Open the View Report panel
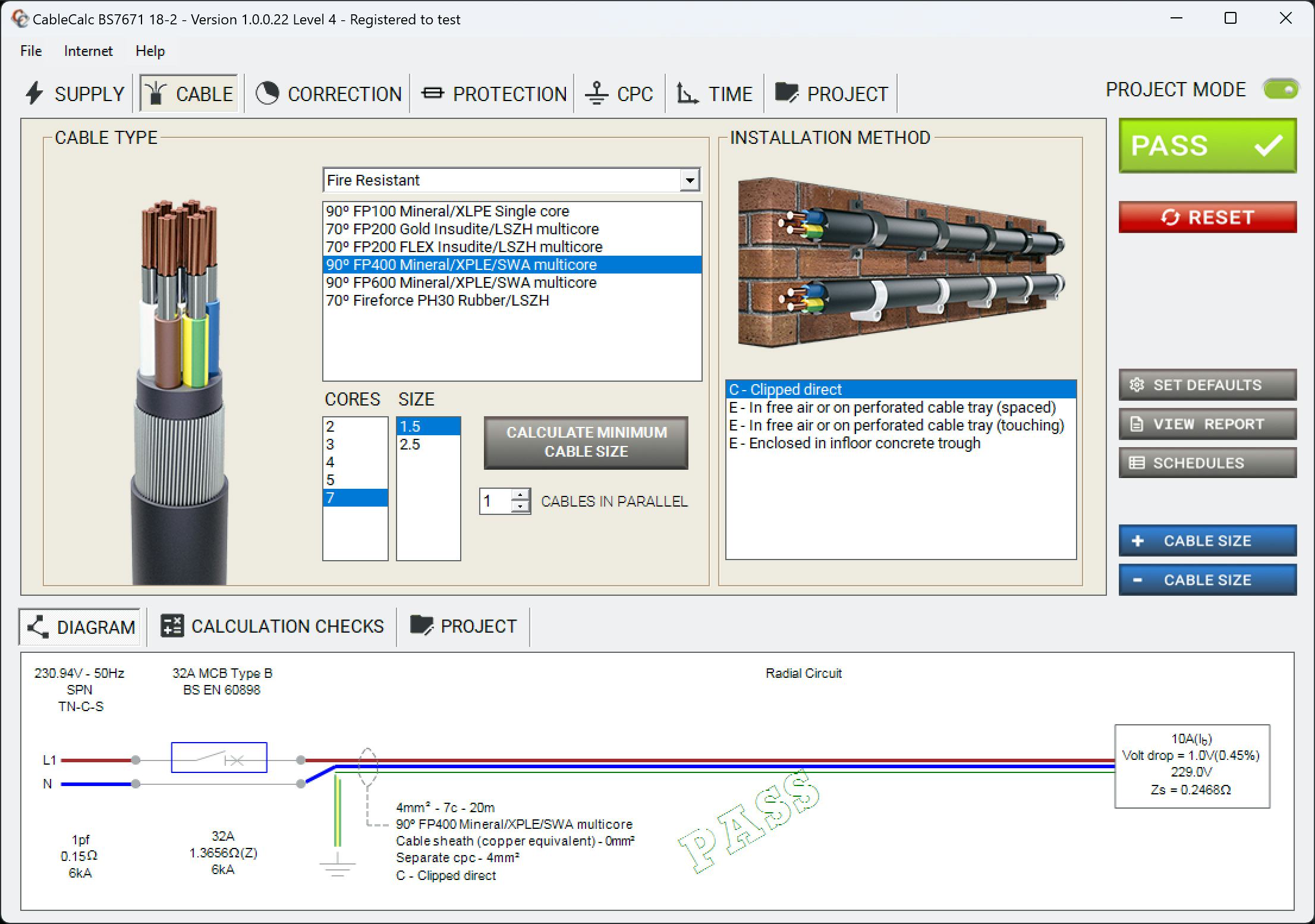Image resolution: width=1315 pixels, height=924 pixels. (x=1207, y=424)
